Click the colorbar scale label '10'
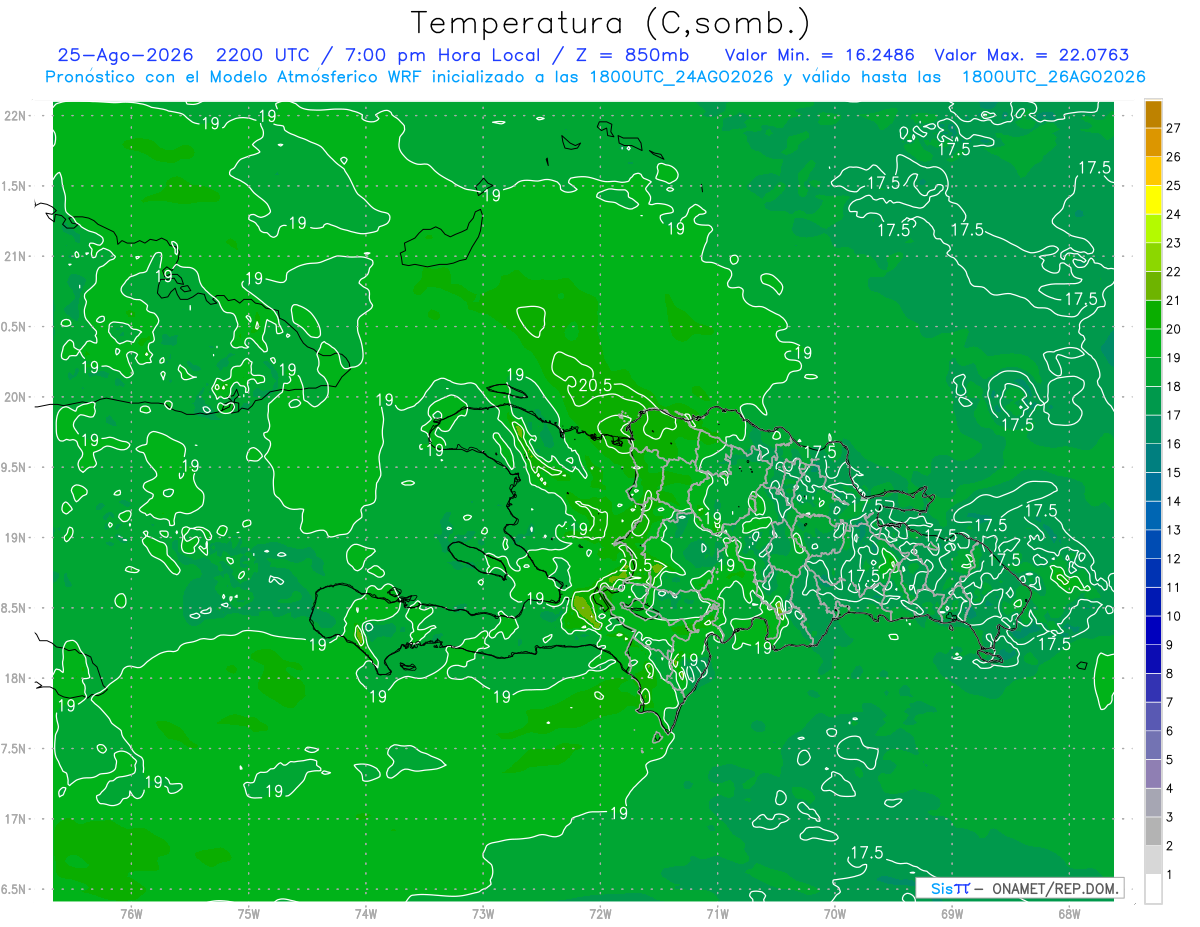 [x=1174, y=616]
